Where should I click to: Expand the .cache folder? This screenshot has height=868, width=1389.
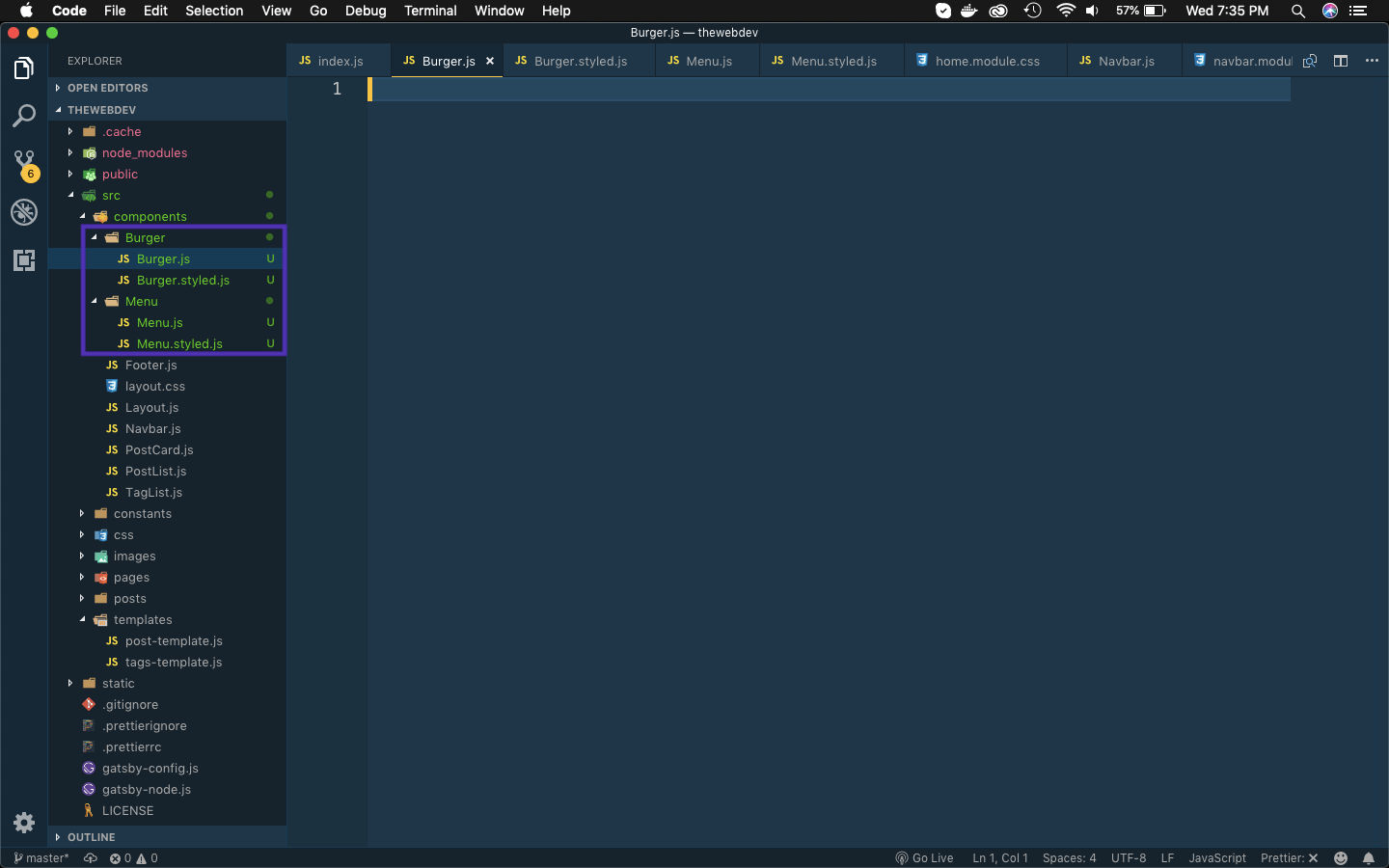167,131
